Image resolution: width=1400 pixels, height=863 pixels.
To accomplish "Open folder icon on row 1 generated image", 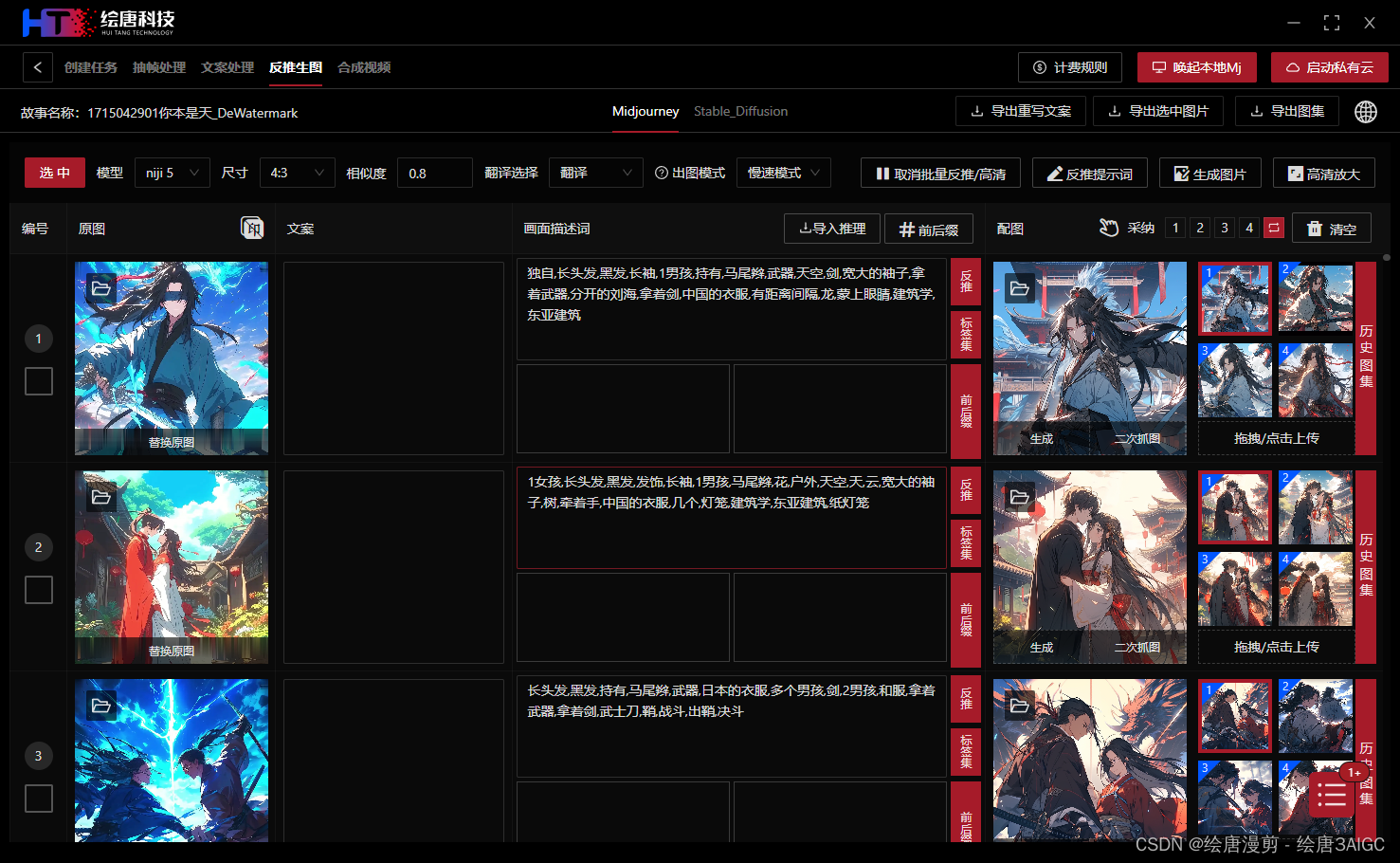I will click(1020, 288).
